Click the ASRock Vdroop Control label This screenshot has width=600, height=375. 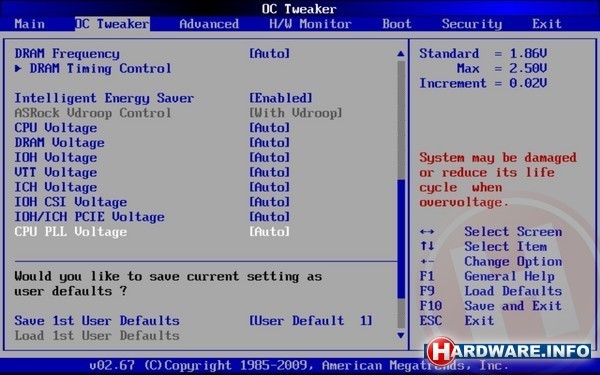click(93, 113)
